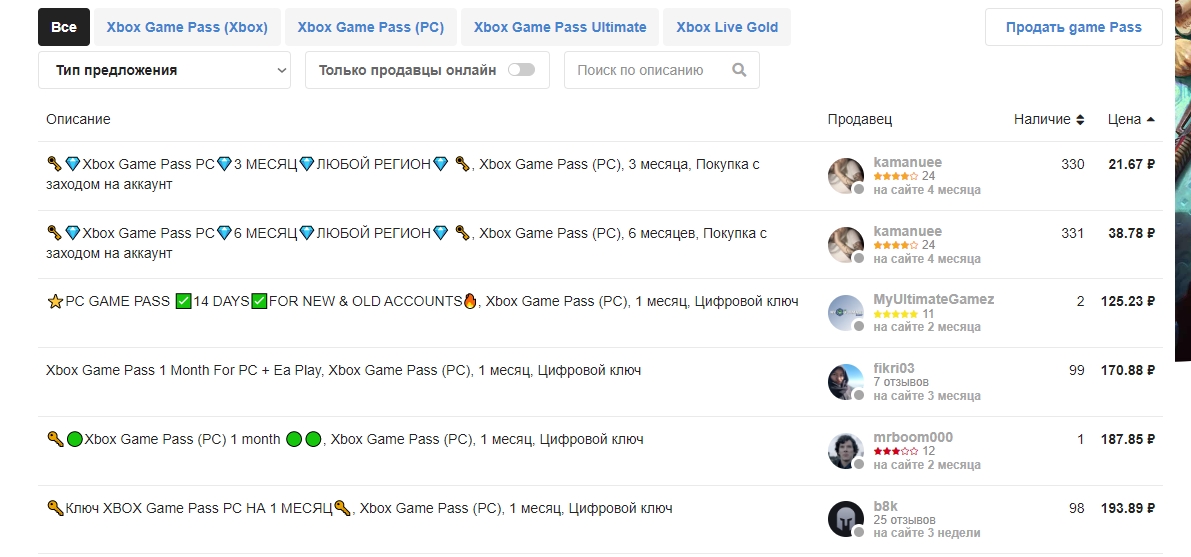1191x557 pixels.
Task: Click kamanuee star rating in 3 МЕСЯЦ row
Action: [896, 176]
